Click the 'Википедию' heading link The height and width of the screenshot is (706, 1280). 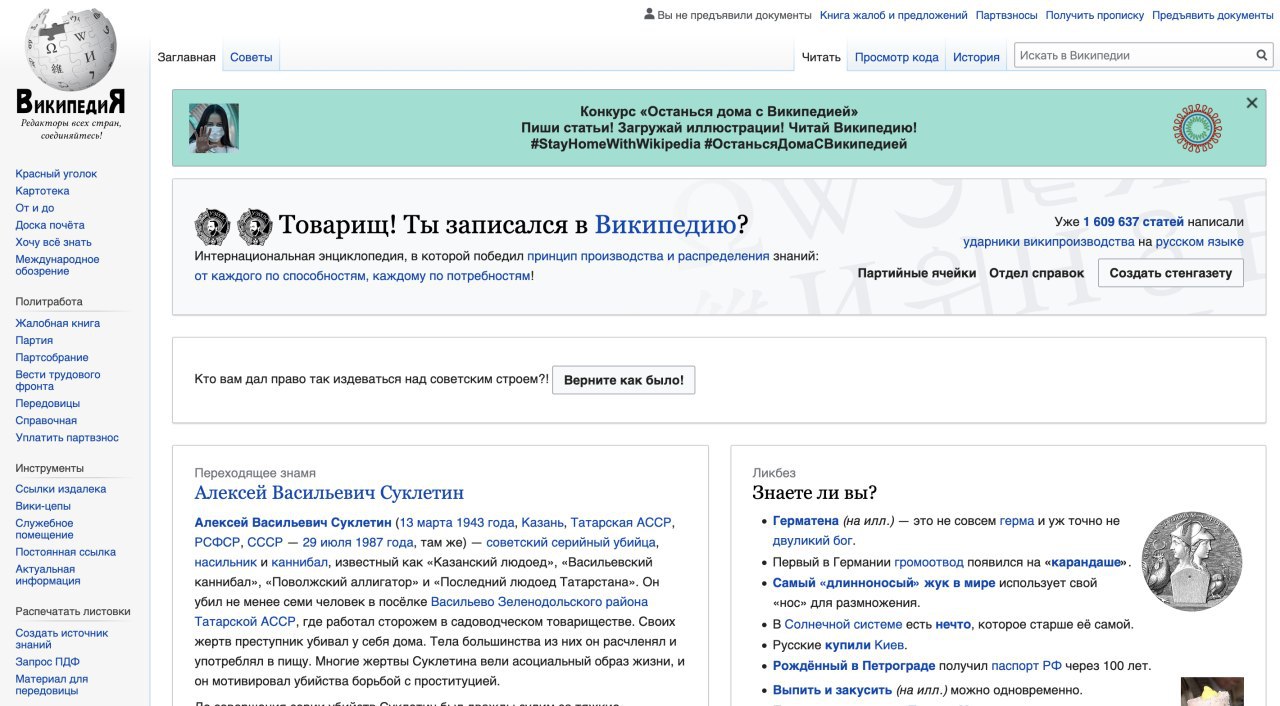(665, 225)
